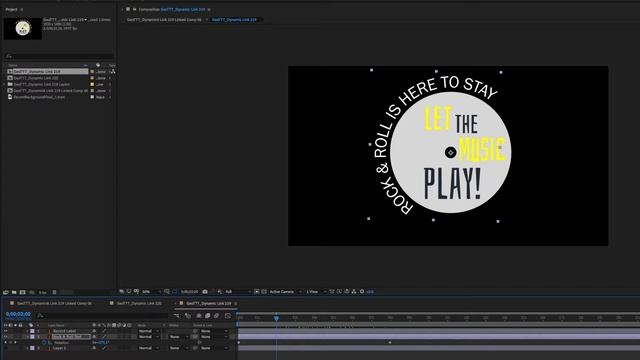Click the Fast Previews icon

[x=339, y=291]
